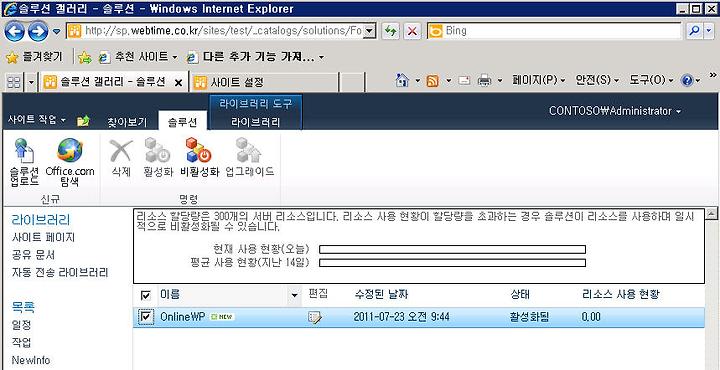Screen dimensions: 720x370
Task: Open the OnlineWP solution link
Action: coord(182,317)
